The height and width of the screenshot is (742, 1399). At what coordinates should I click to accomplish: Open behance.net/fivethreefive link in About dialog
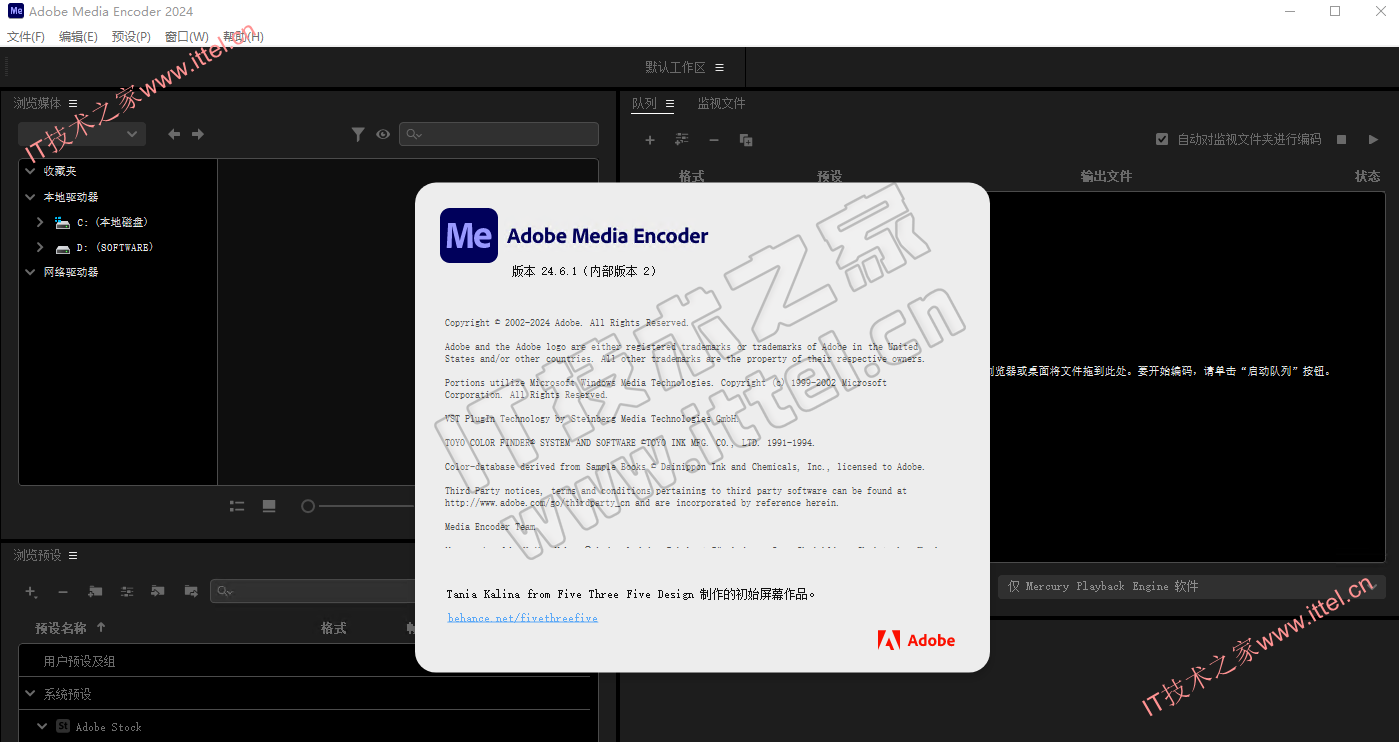(523, 618)
